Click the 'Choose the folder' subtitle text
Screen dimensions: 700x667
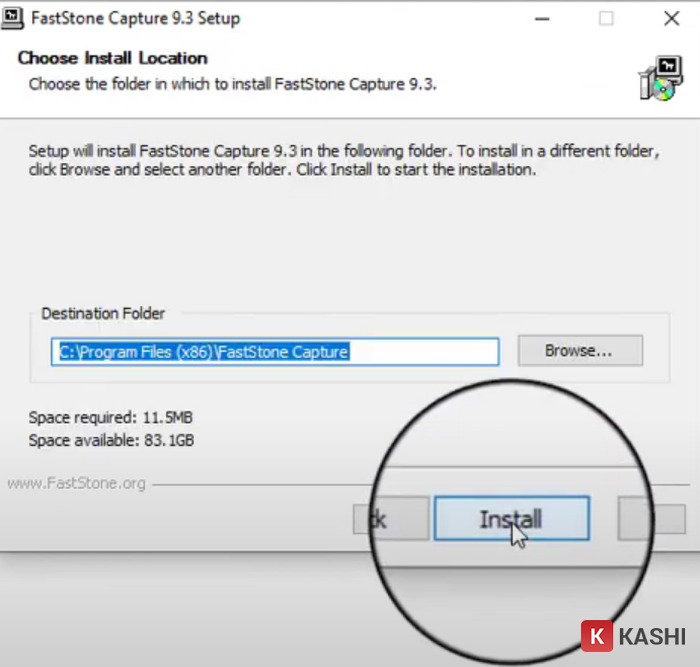click(232, 83)
